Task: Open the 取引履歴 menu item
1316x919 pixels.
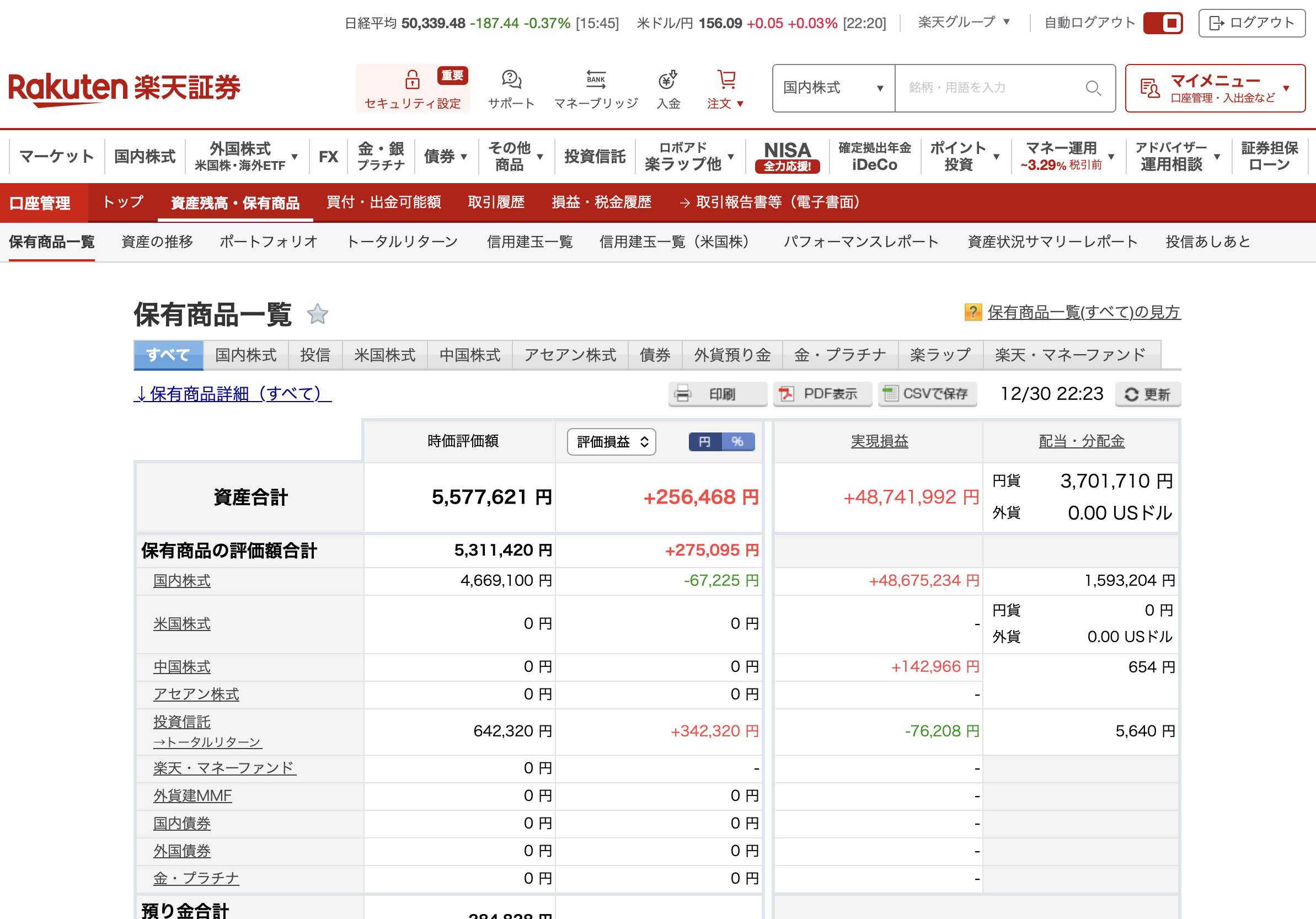Action: click(496, 202)
